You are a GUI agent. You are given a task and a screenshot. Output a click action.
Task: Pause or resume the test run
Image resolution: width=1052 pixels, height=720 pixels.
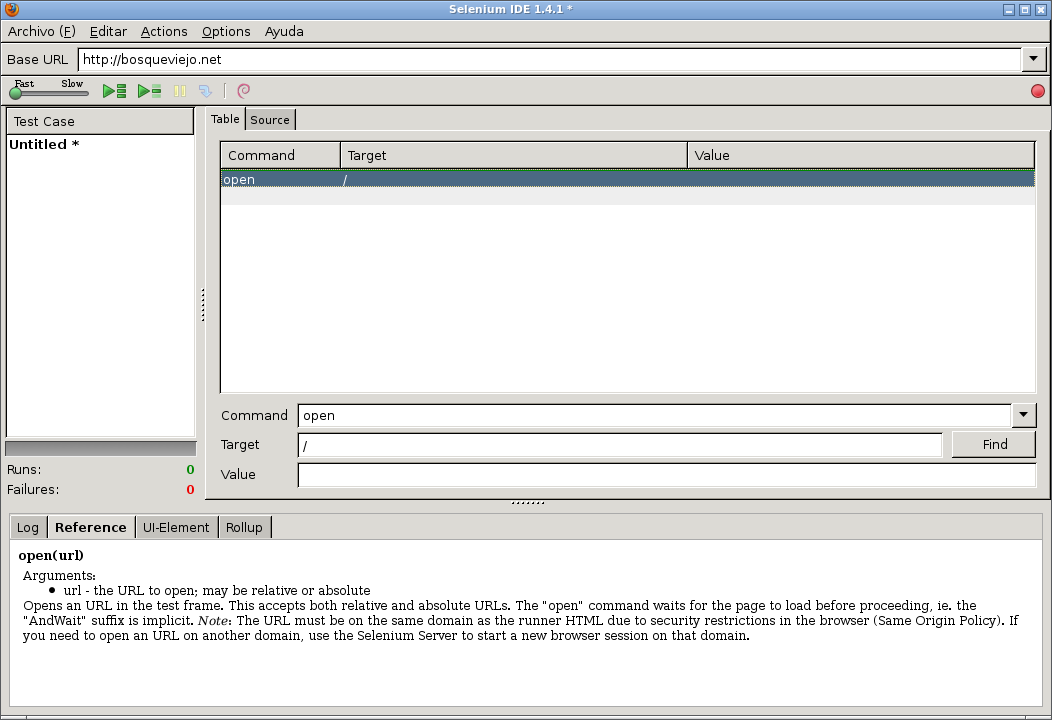pyautogui.click(x=180, y=91)
